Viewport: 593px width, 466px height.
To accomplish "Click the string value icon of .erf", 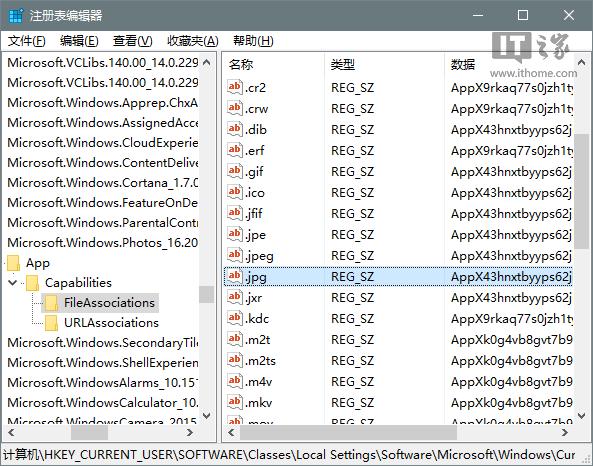I will [234, 150].
